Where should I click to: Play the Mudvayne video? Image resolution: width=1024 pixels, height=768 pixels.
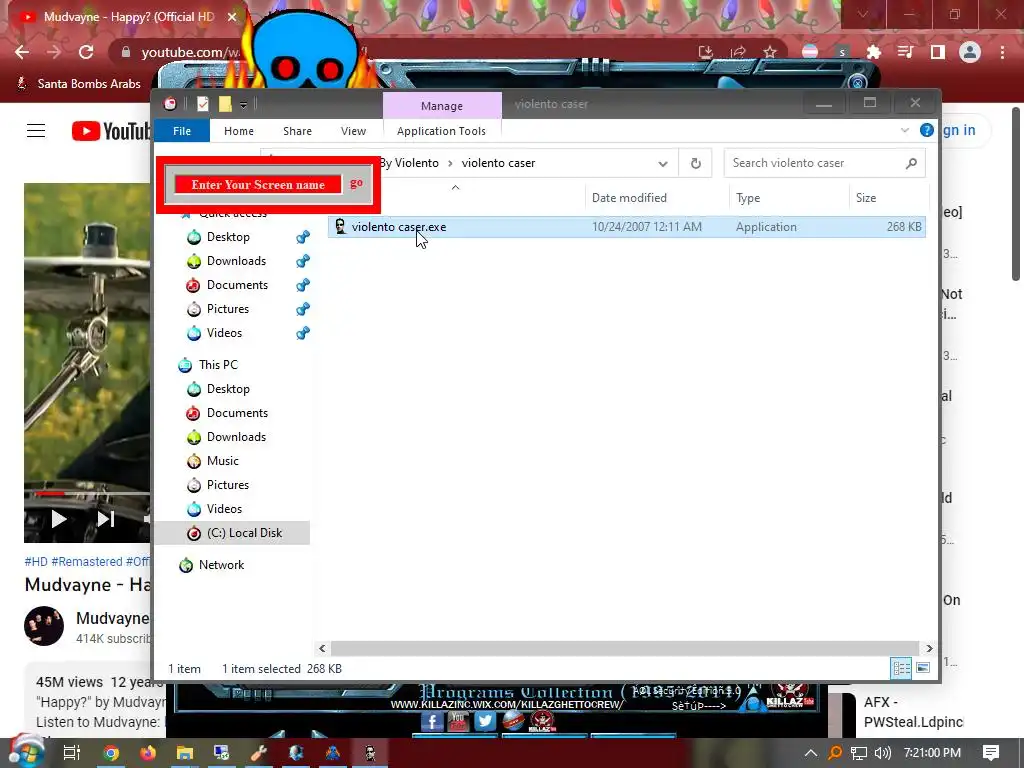[59, 519]
